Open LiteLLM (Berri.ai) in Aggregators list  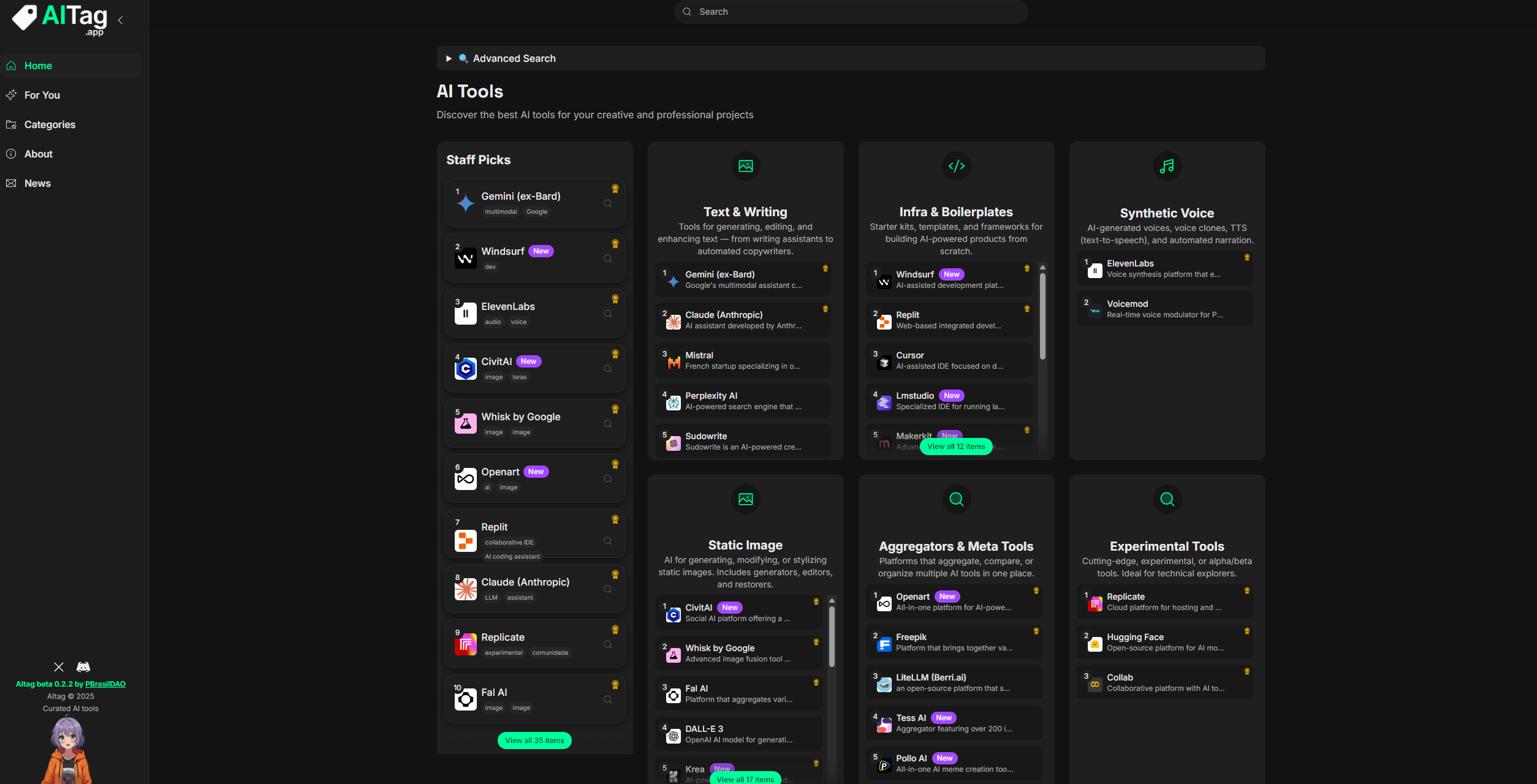click(x=954, y=683)
